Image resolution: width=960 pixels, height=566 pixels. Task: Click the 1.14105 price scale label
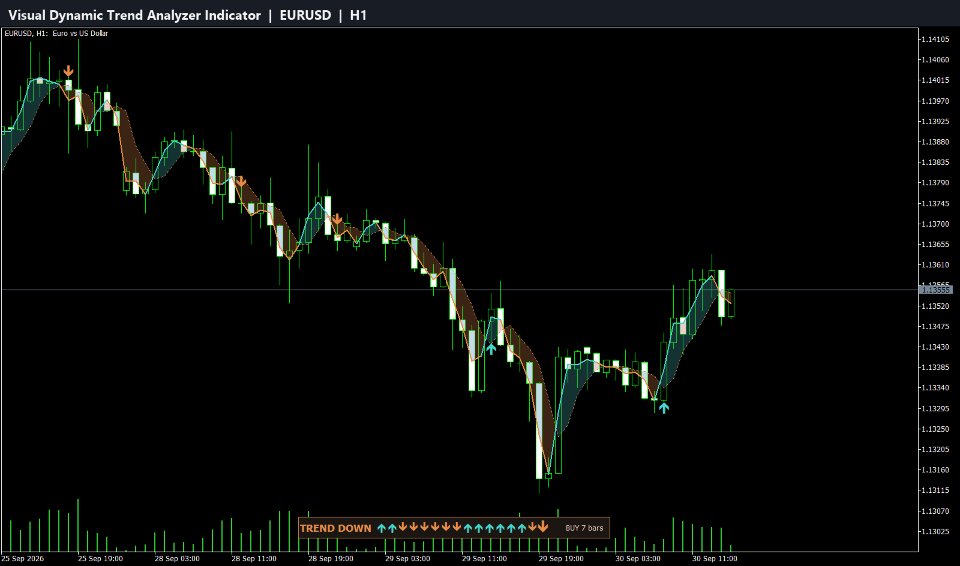[937, 39]
